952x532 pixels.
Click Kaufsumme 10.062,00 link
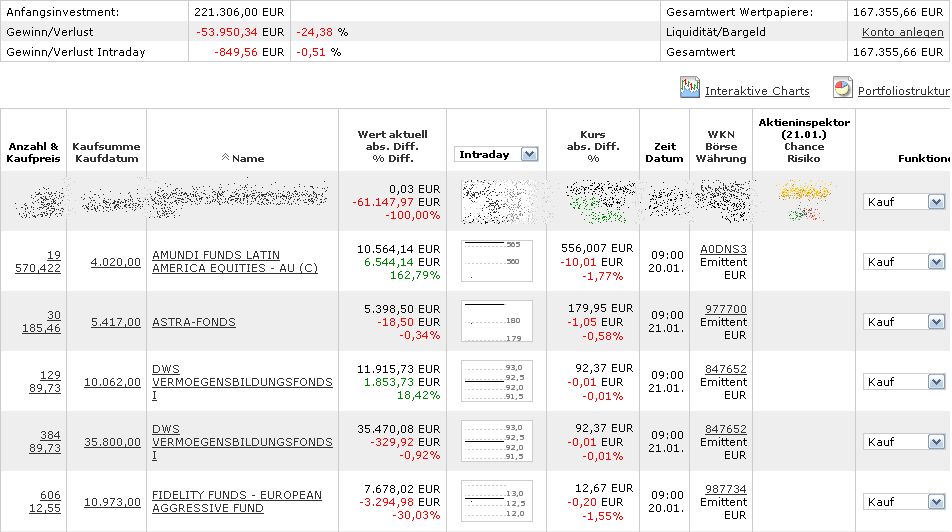112,383
